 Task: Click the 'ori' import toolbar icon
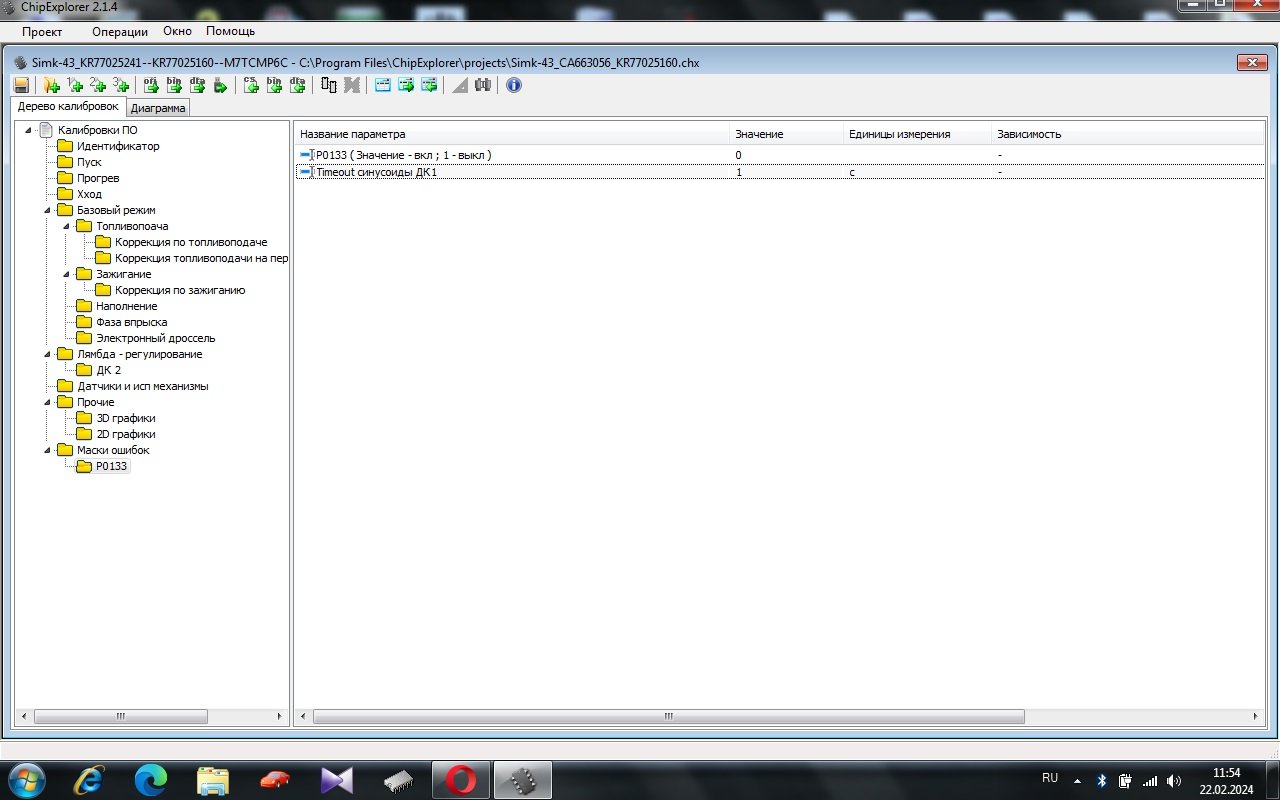pyautogui.click(x=151, y=86)
